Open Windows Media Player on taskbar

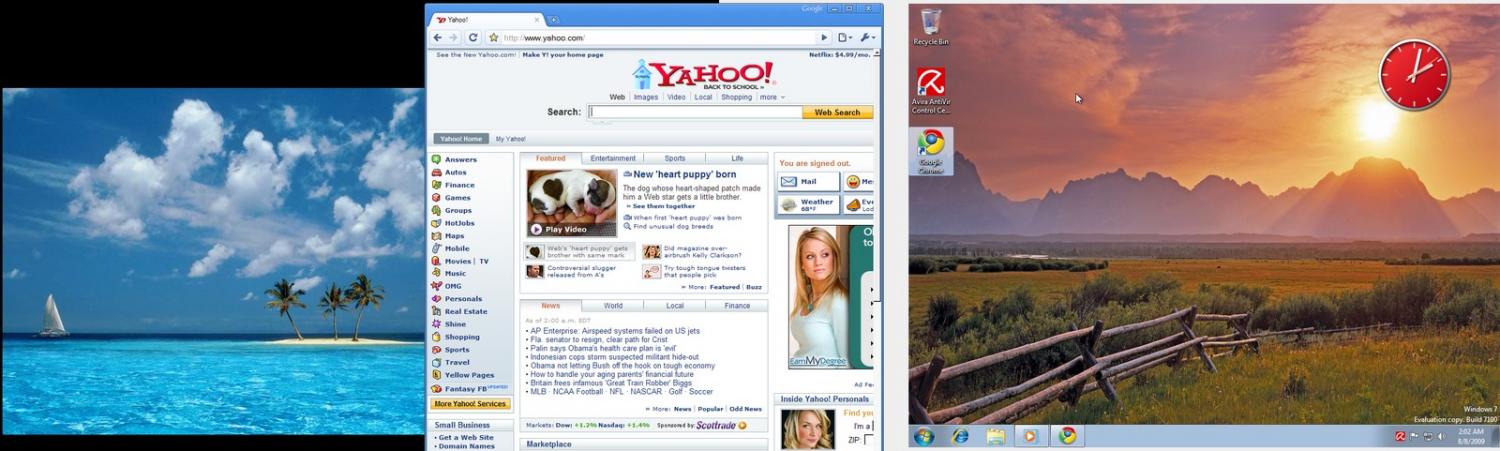(x=1030, y=436)
